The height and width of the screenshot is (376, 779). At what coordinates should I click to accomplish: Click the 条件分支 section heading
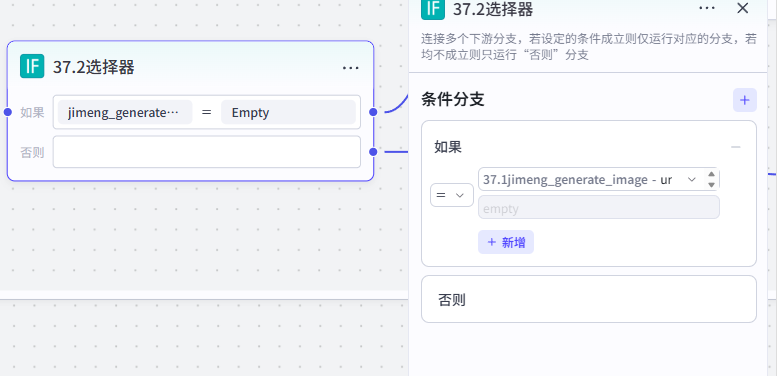coord(452,100)
